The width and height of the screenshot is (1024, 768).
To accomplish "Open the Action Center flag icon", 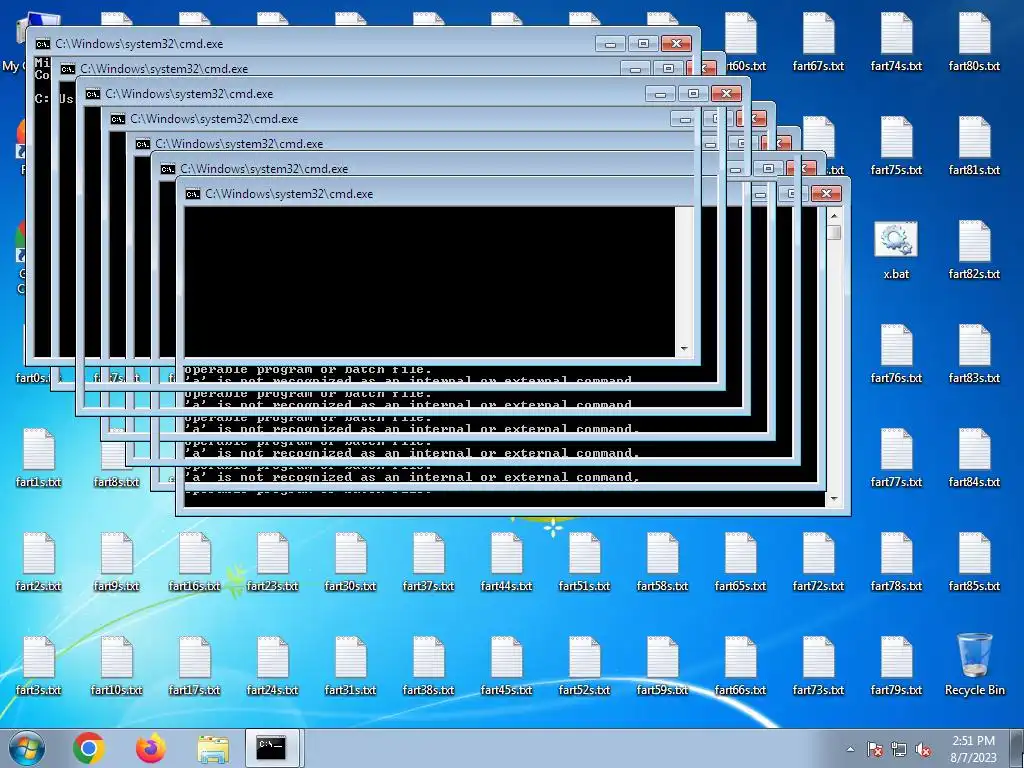I will click(875, 749).
